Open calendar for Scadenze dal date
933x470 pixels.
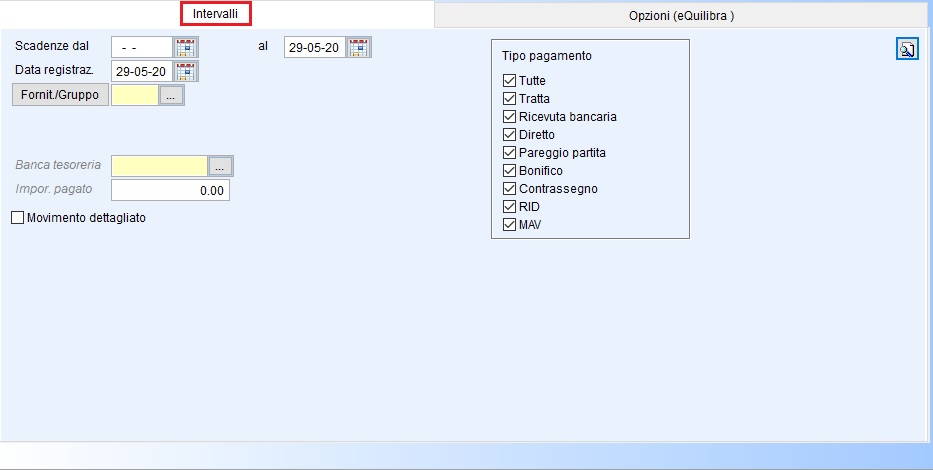186,47
